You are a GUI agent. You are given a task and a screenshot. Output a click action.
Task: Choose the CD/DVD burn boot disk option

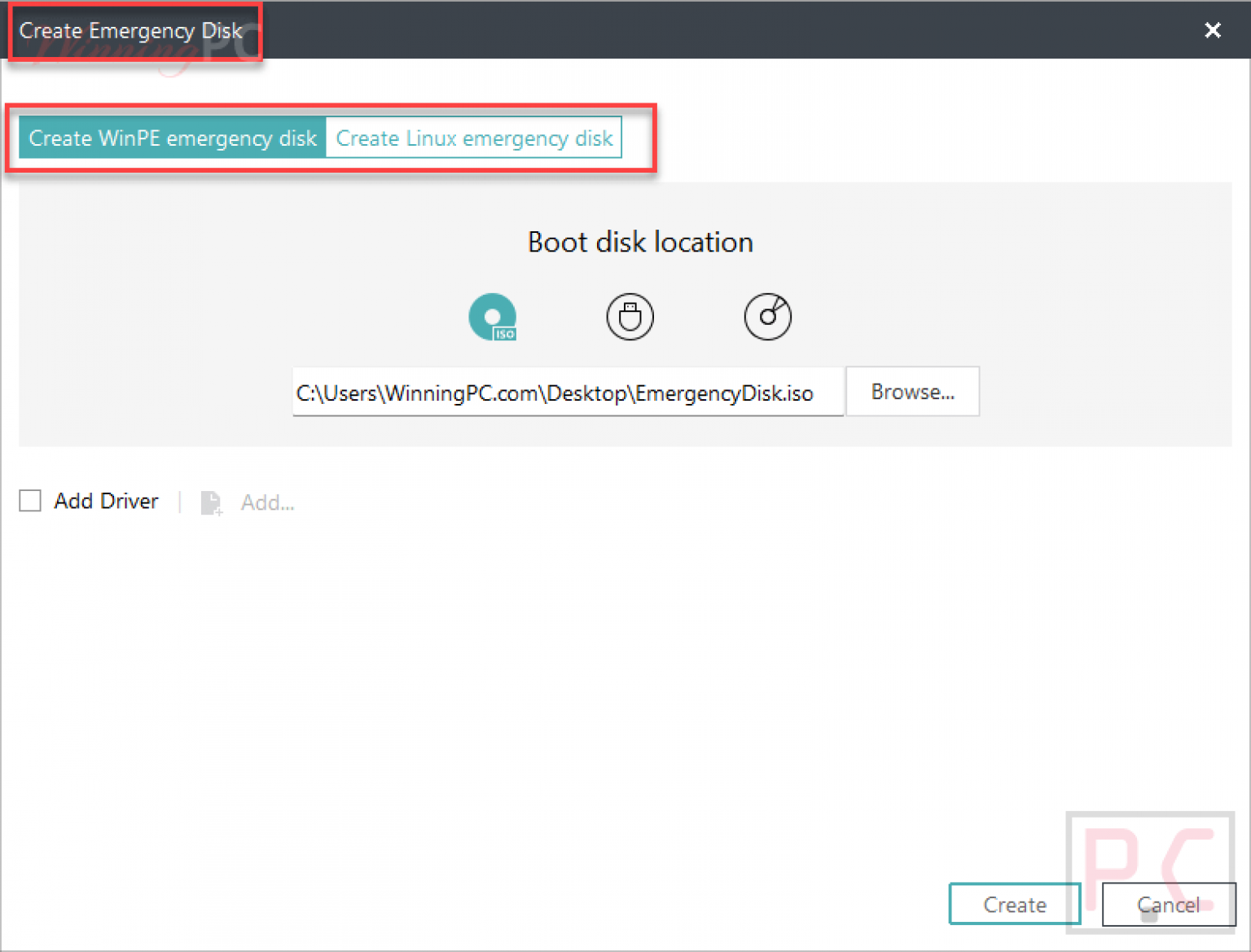click(767, 317)
